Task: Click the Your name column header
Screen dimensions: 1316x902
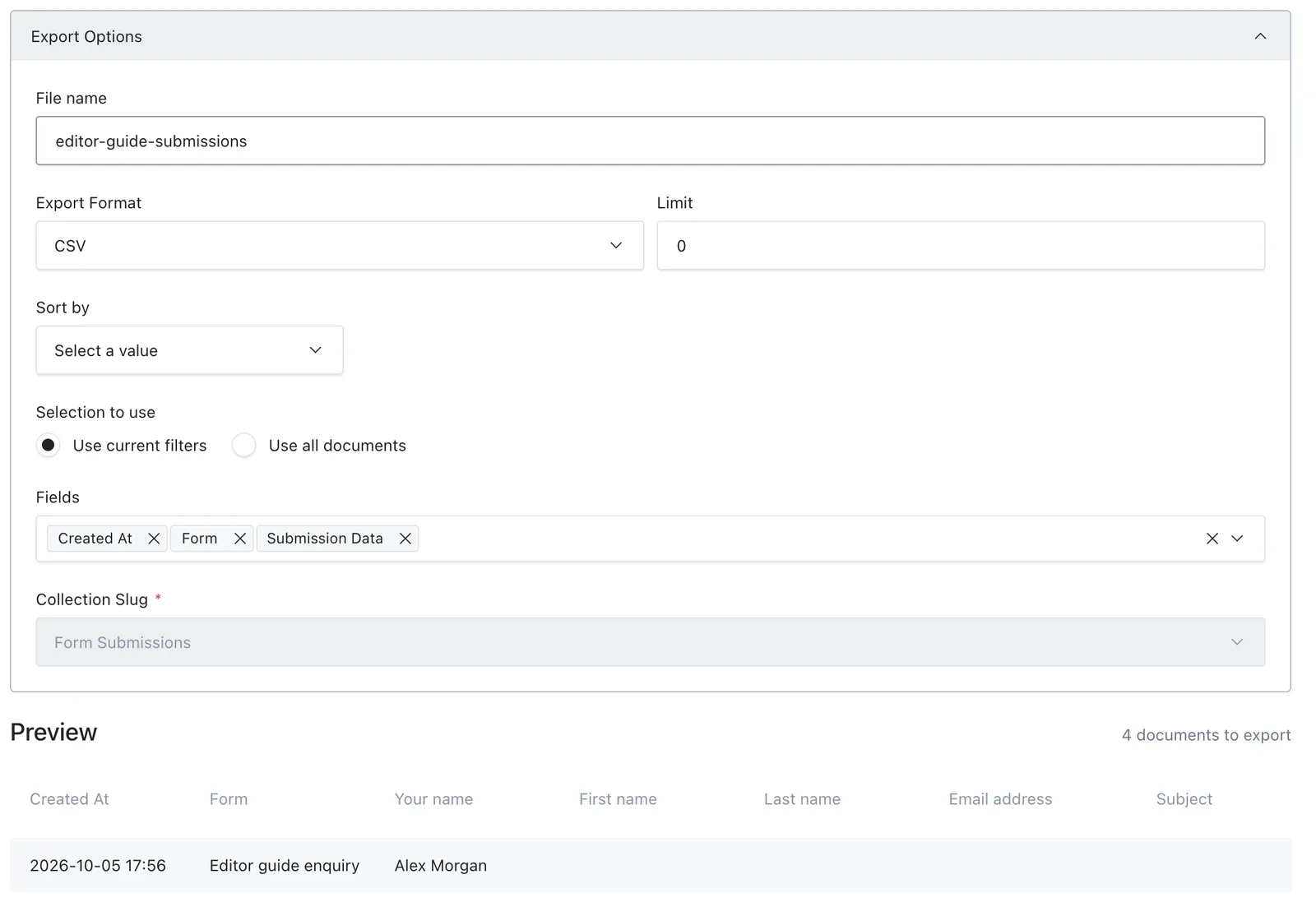Action: pyautogui.click(x=433, y=799)
